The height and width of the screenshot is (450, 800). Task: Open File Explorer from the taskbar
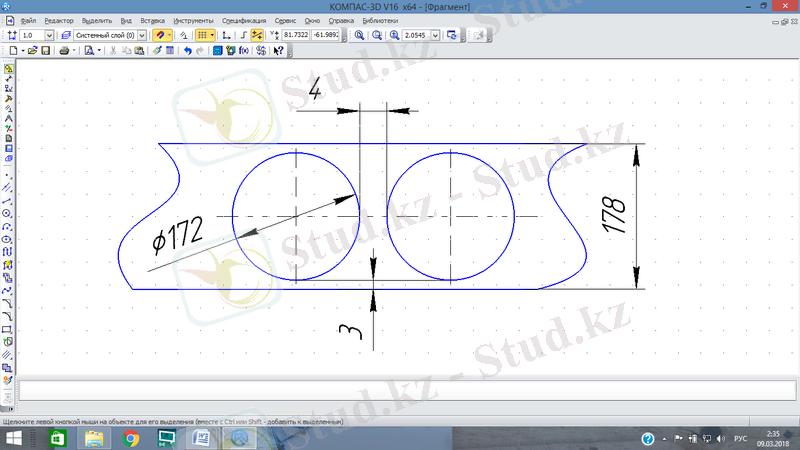coord(94,438)
